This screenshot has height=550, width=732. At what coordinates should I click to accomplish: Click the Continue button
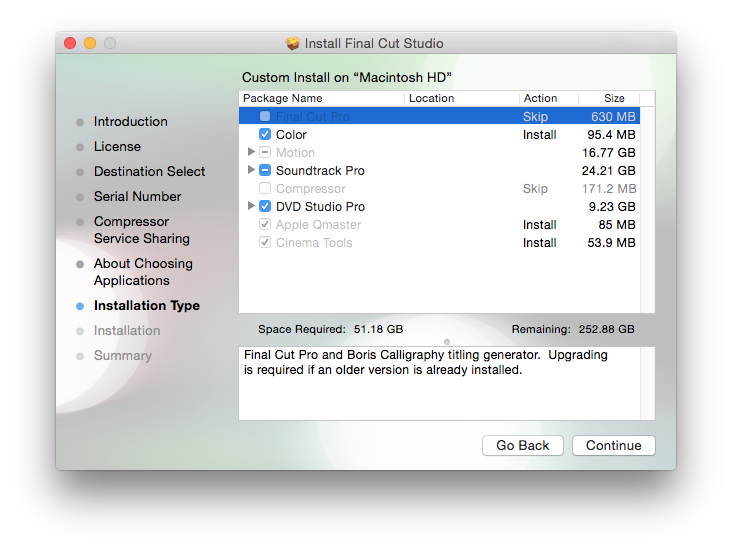pos(613,445)
